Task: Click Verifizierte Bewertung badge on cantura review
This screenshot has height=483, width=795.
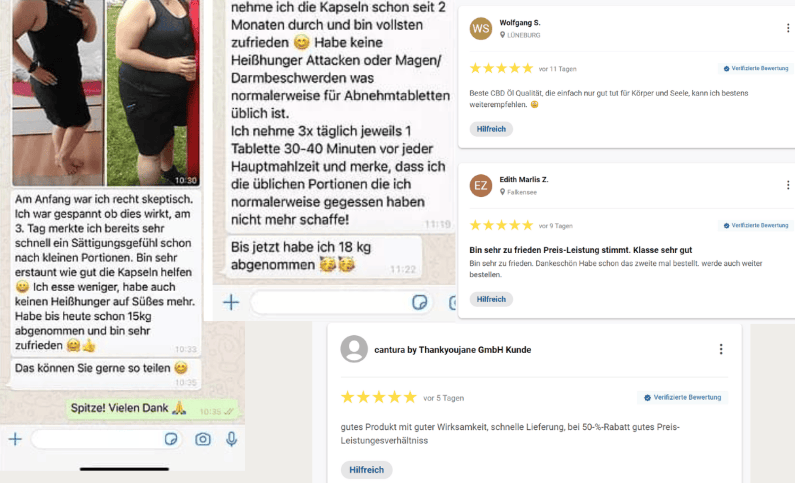Action: (x=682, y=397)
